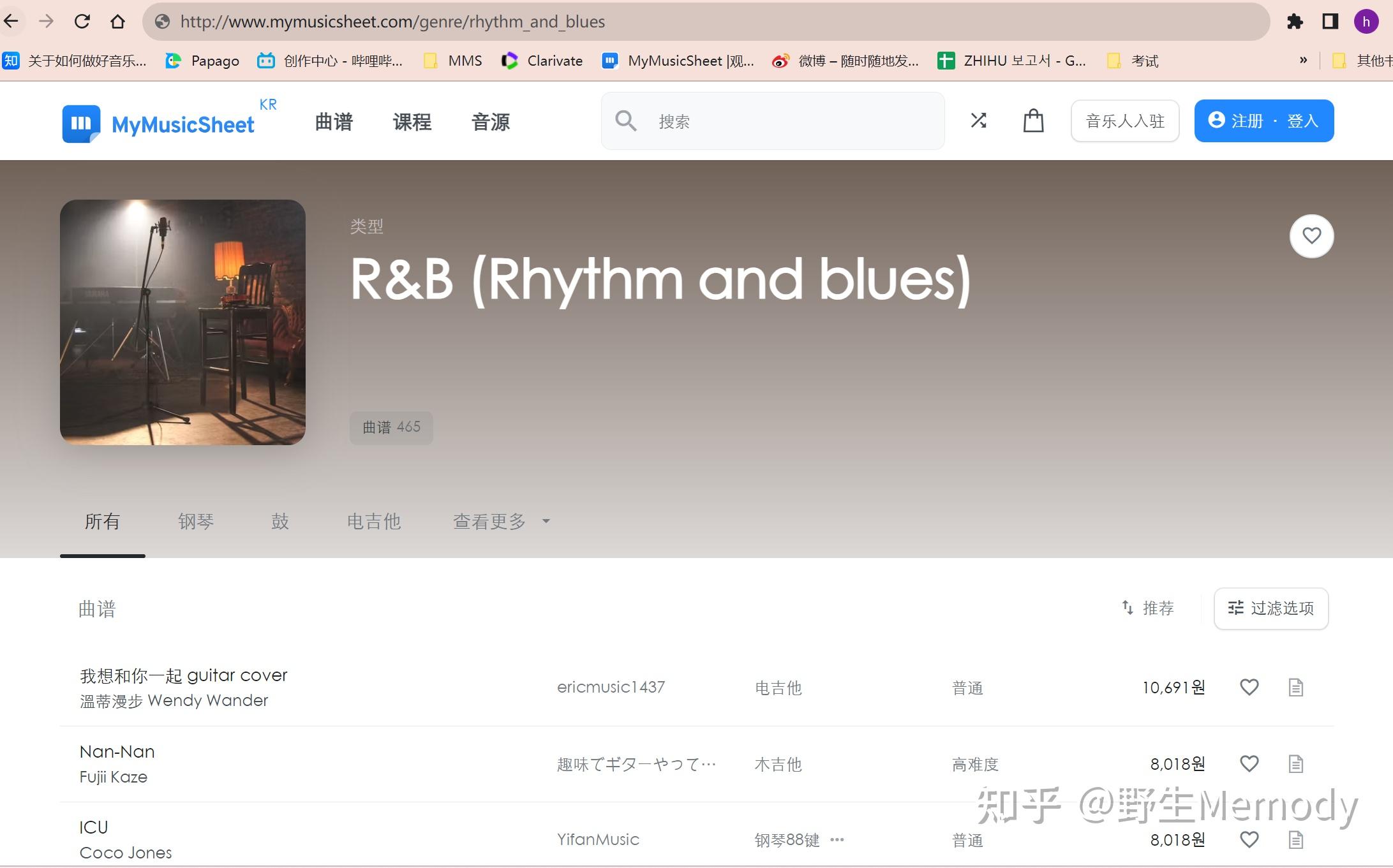
Task: Open the browser extensions puzzle icon
Action: click(1295, 21)
